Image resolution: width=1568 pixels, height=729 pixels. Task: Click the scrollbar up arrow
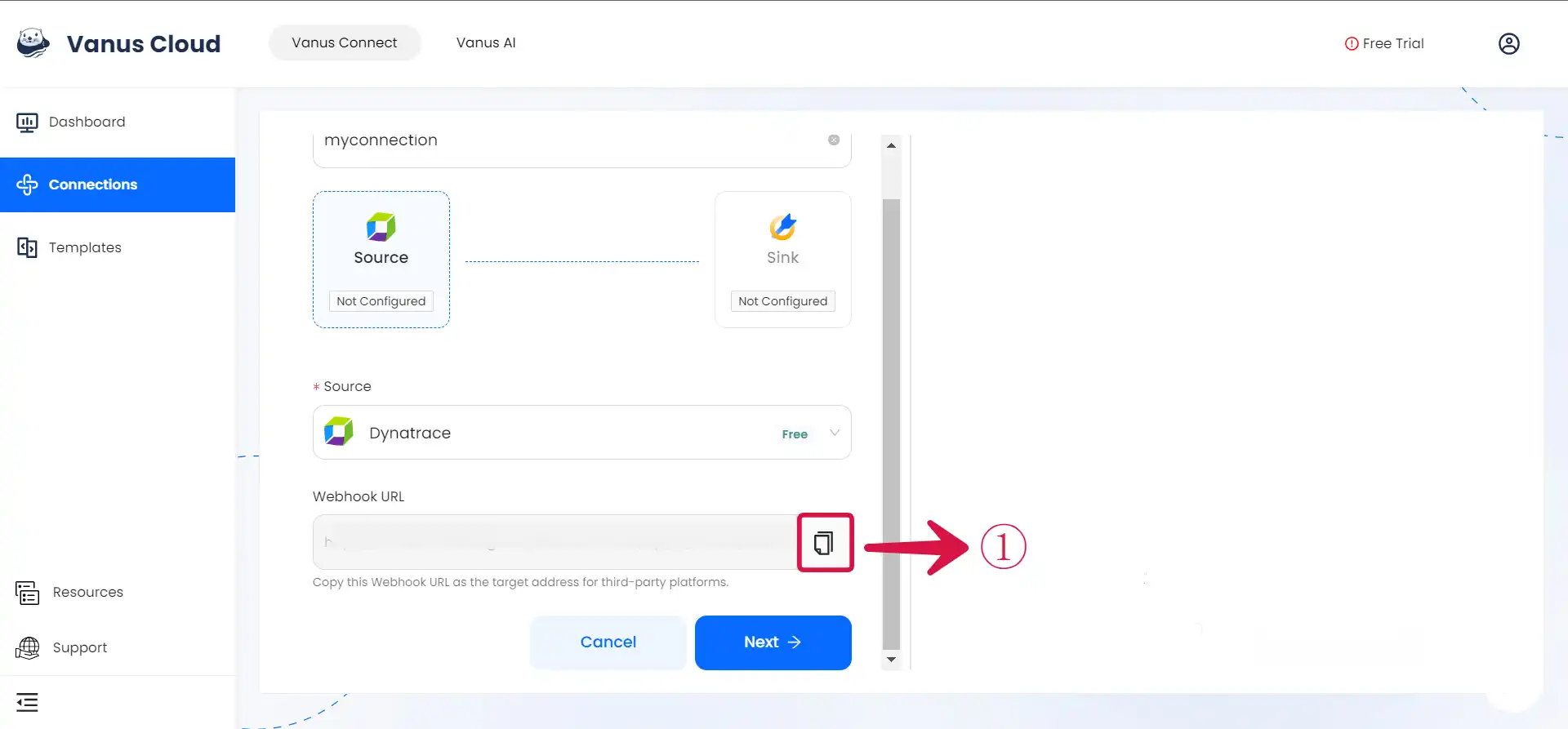pyautogui.click(x=891, y=145)
